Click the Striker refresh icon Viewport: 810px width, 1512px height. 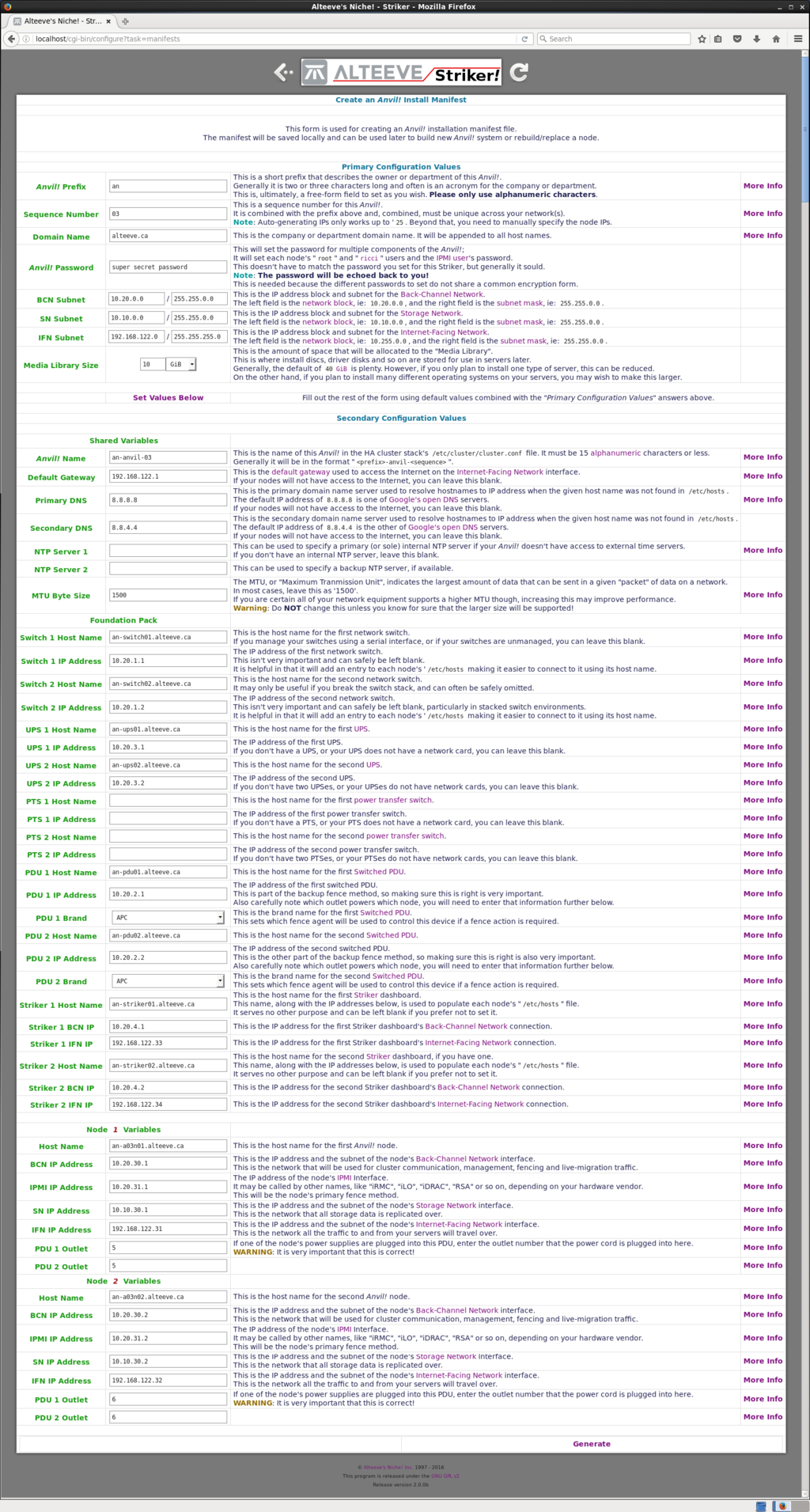pyautogui.click(x=519, y=73)
